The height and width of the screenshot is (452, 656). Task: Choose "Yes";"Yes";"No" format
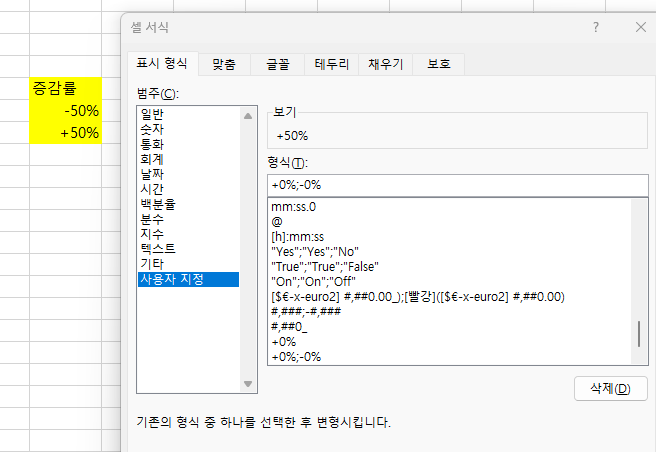tap(450, 252)
